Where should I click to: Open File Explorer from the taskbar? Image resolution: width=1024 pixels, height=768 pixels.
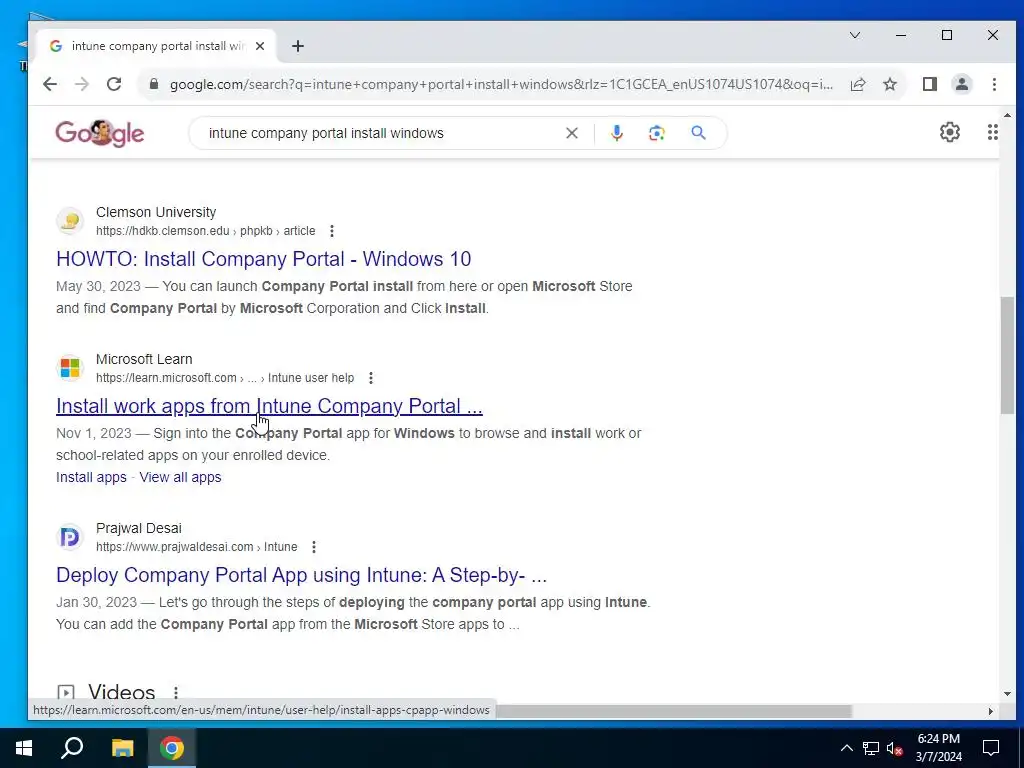122,748
